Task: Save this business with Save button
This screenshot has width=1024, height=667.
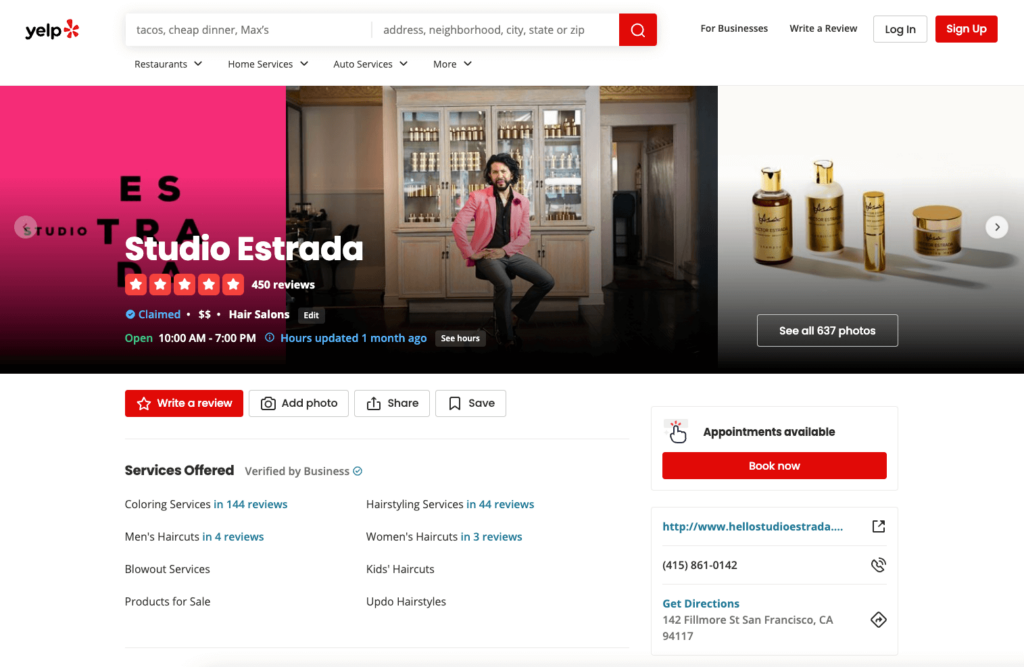Action: pyautogui.click(x=470, y=404)
